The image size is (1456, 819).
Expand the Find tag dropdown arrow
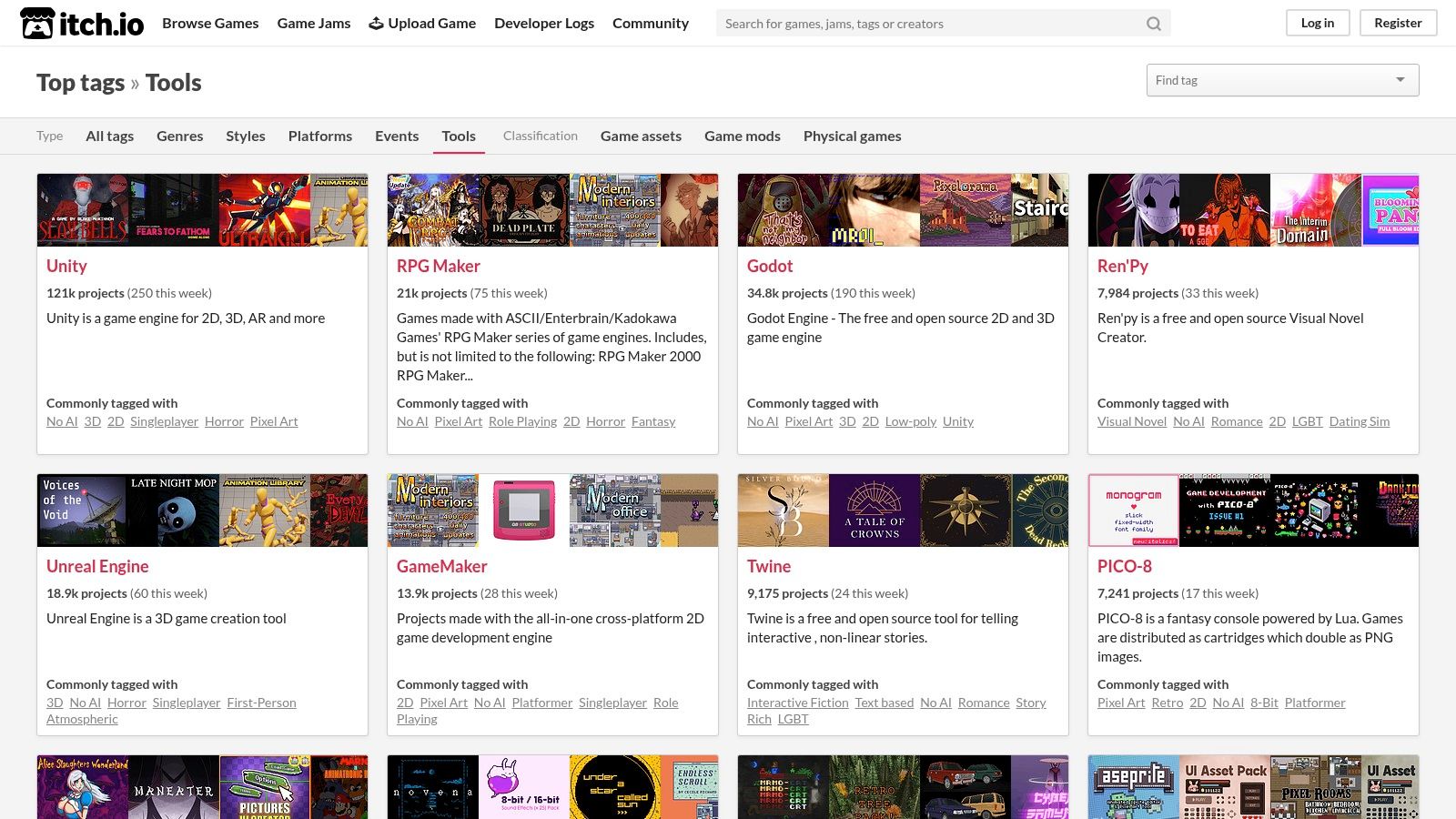coord(1400,80)
